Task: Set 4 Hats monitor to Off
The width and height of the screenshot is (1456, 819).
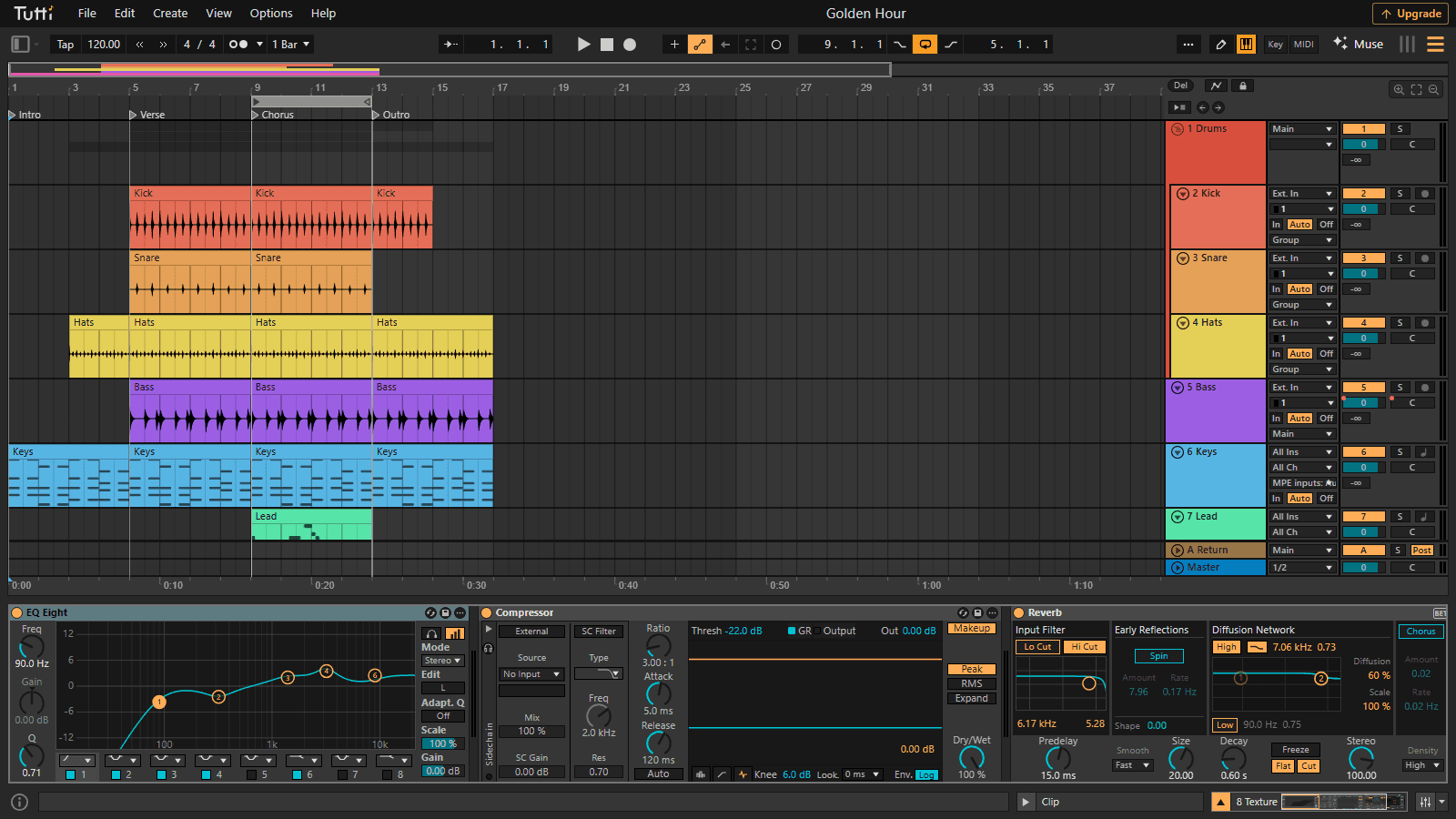Action: pos(1326,354)
